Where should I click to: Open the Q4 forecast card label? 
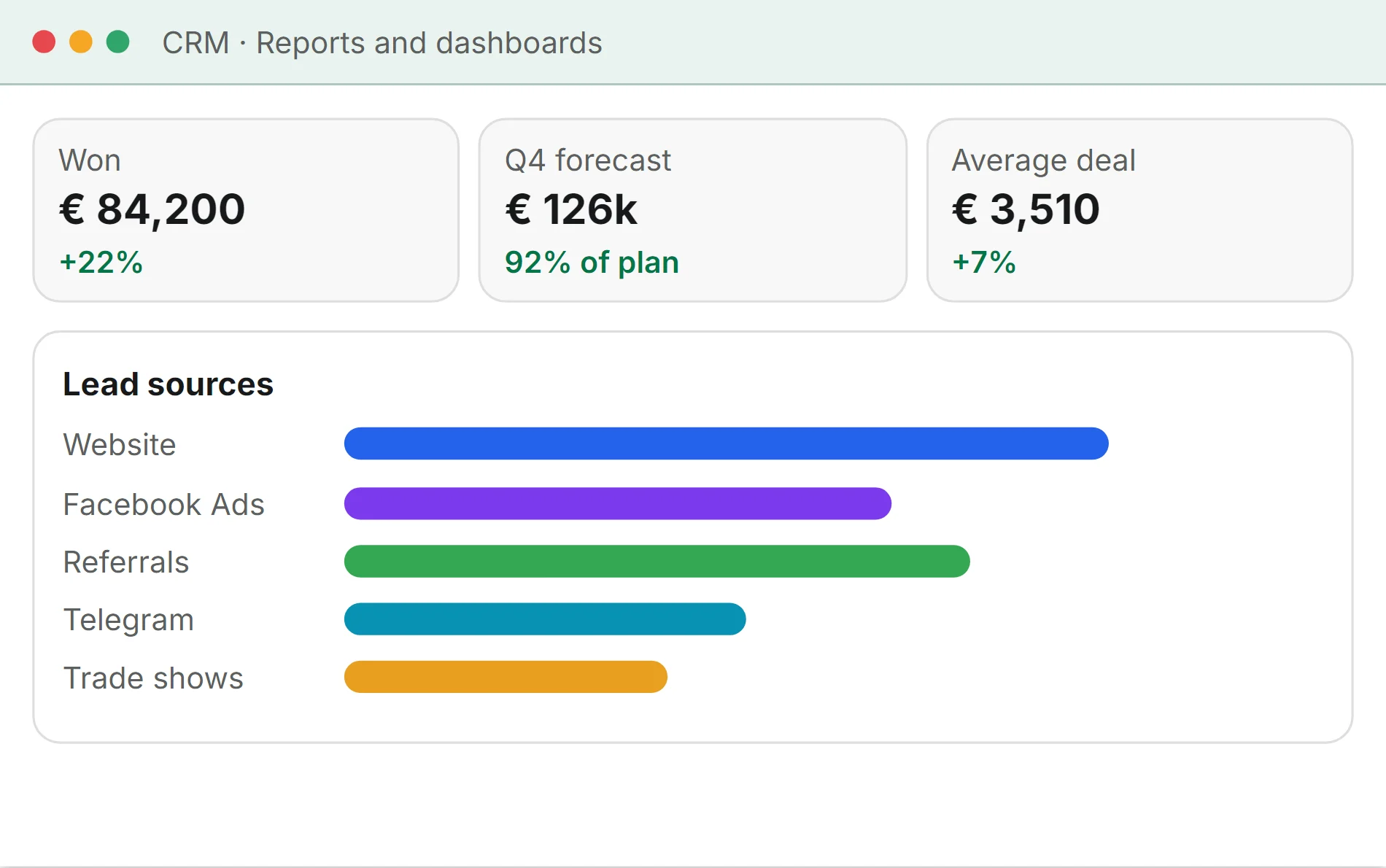coord(588,160)
